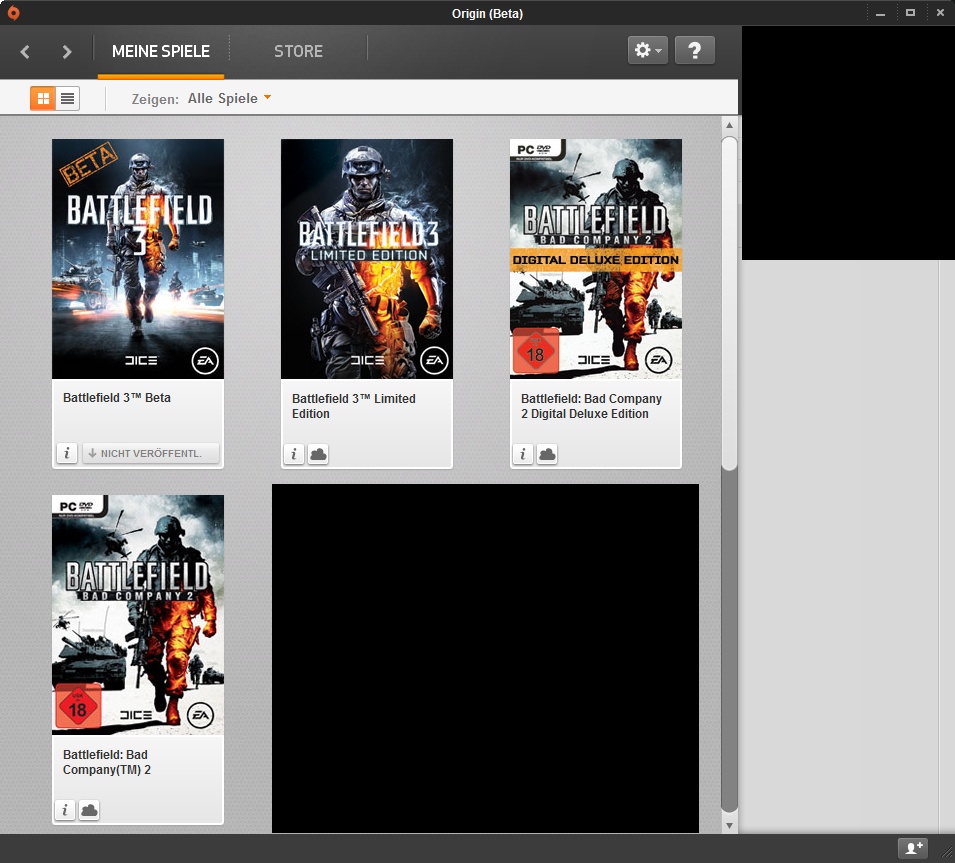
Task: Click the Battlefield 3™ Limited Edition title
Action: [x=354, y=406]
